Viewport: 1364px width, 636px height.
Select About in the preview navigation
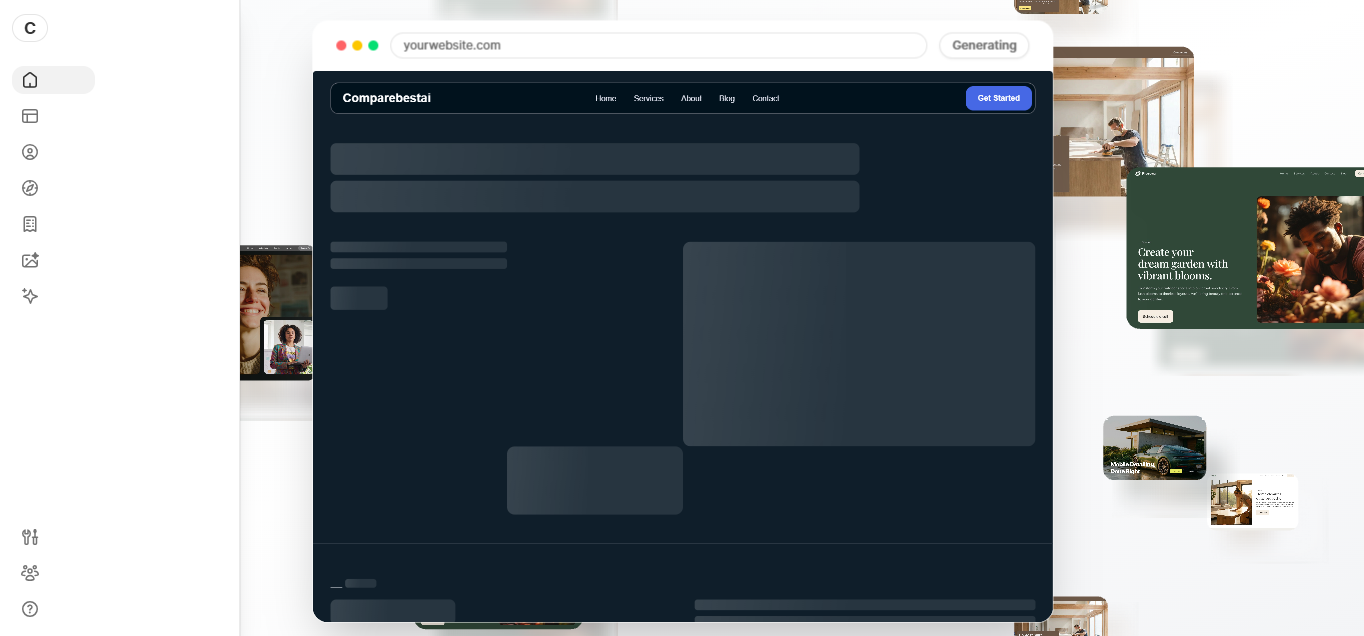pyautogui.click(x=691, y=98)
